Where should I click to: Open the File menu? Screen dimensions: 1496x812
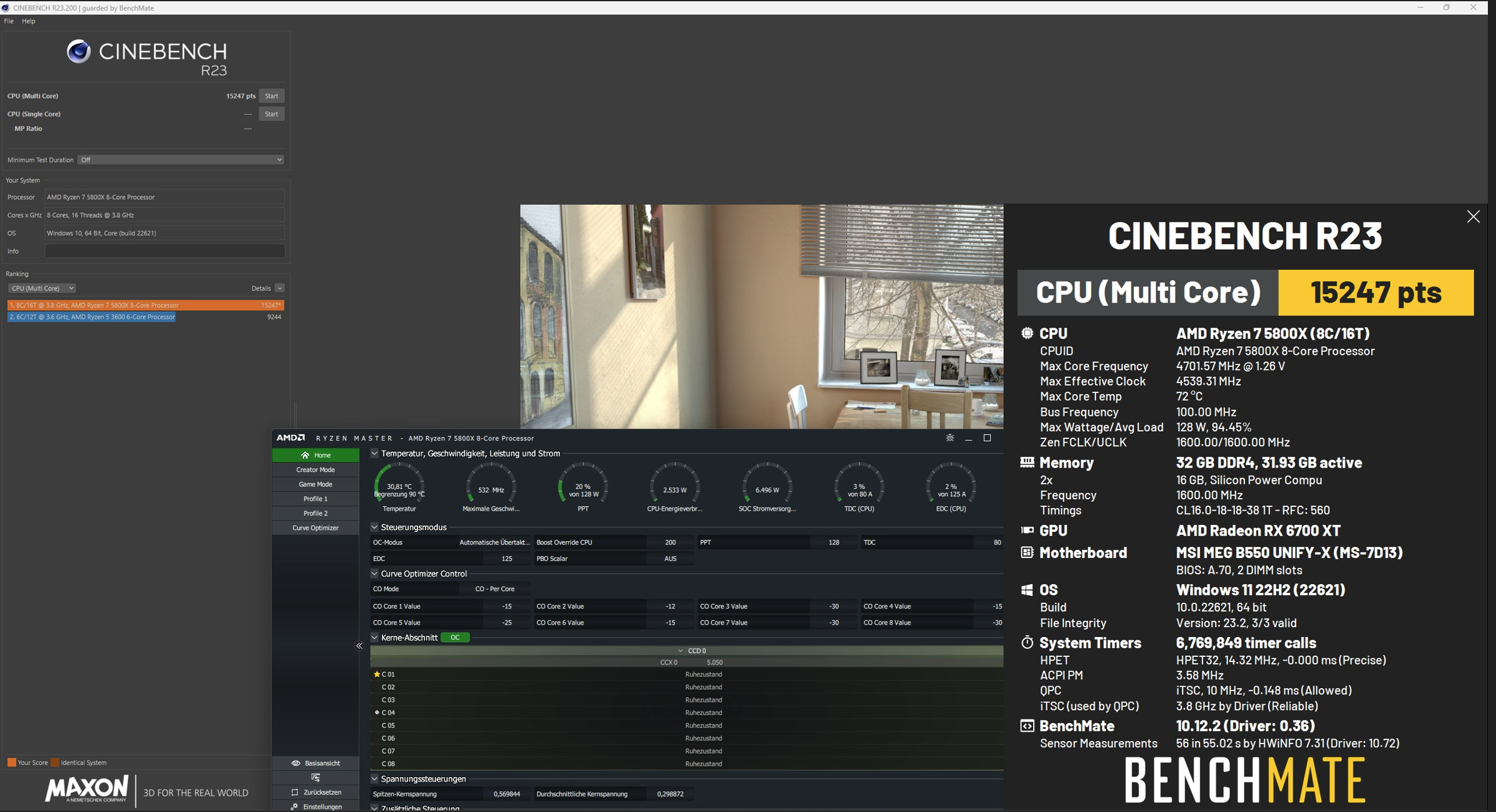(9, 21)
